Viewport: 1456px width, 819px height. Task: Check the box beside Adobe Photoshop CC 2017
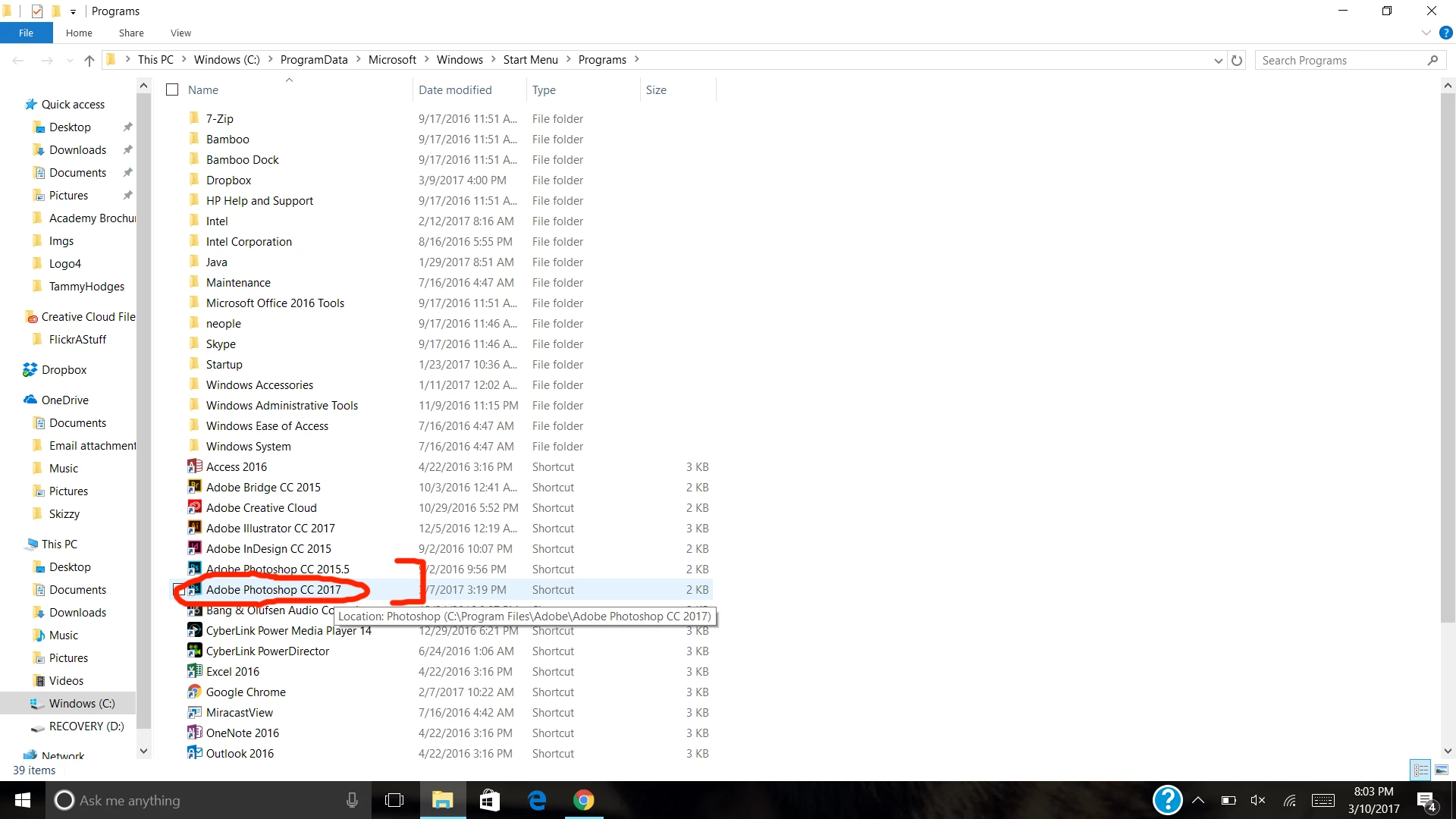[x=179, y=590]
